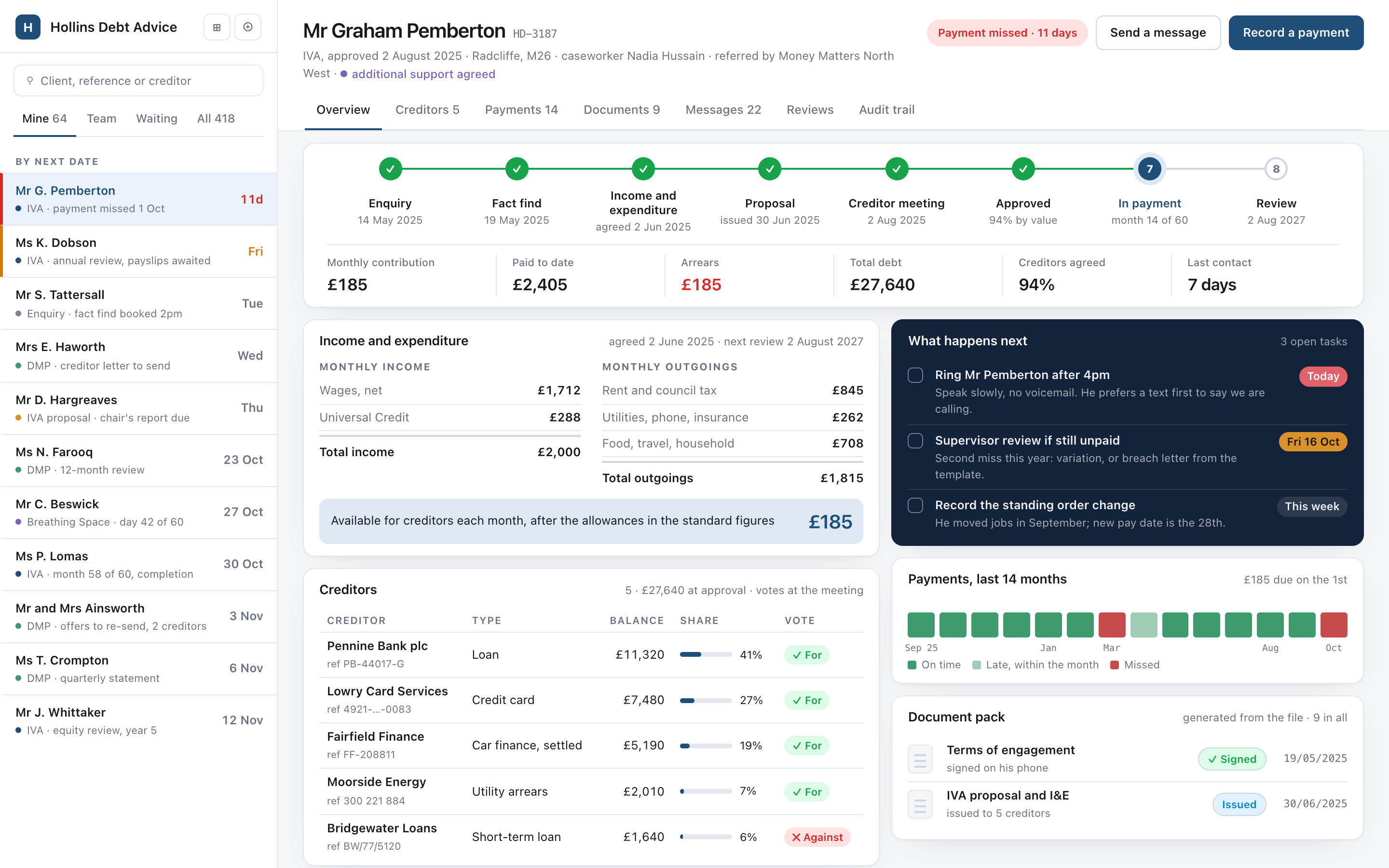1389x868 pixels.
Task: Click the October missed payment red square
Action: [1334, 625]
